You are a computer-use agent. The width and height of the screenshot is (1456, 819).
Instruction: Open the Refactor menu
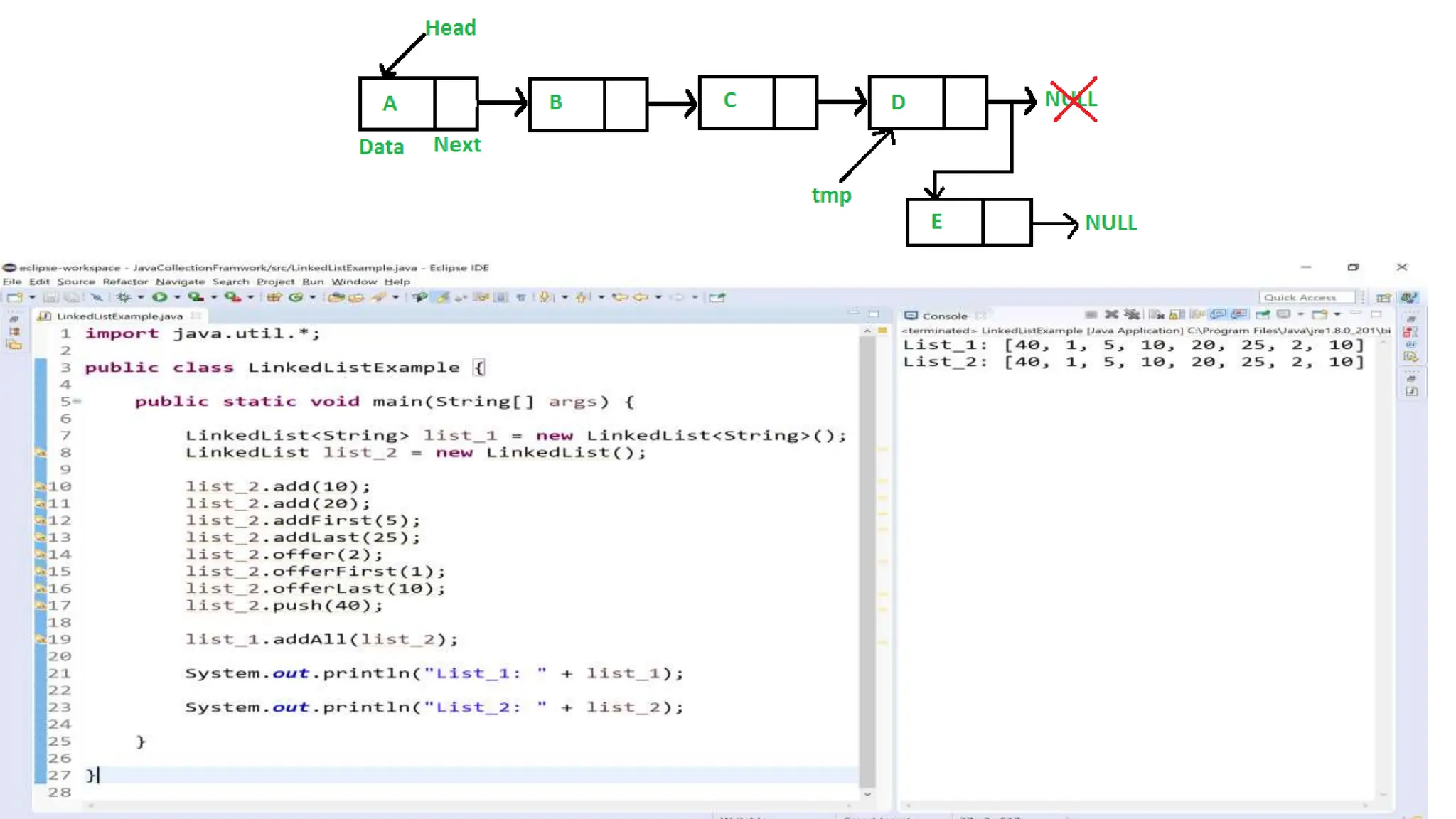pos(124,282)
